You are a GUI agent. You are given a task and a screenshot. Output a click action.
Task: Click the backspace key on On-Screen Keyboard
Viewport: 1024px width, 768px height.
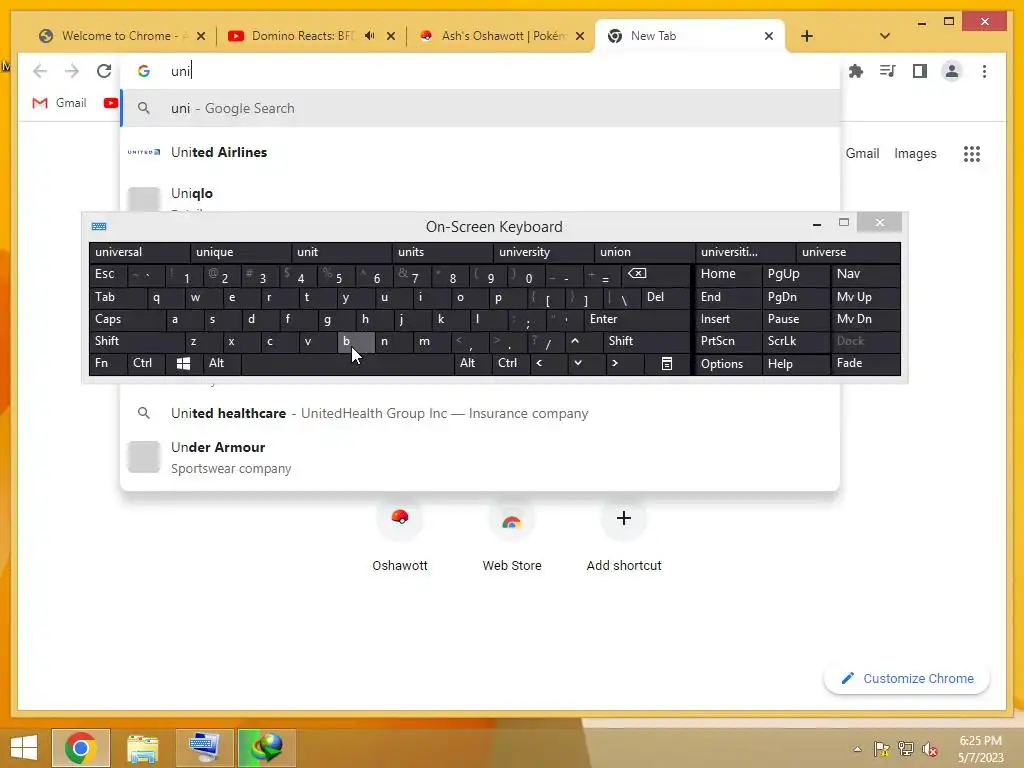656,274
